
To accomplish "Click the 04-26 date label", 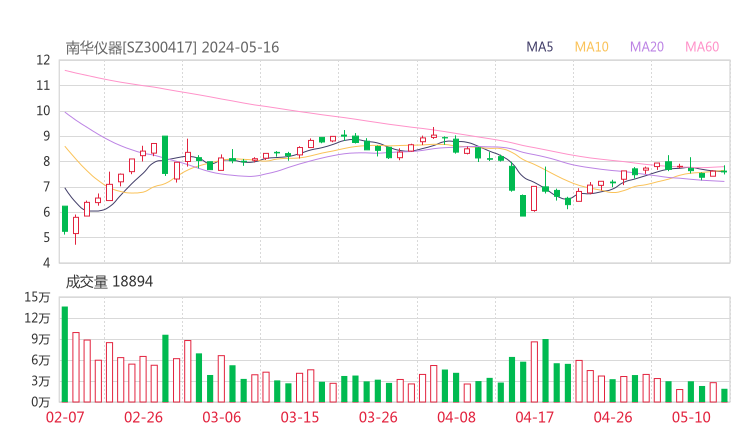I will point(613,417).
